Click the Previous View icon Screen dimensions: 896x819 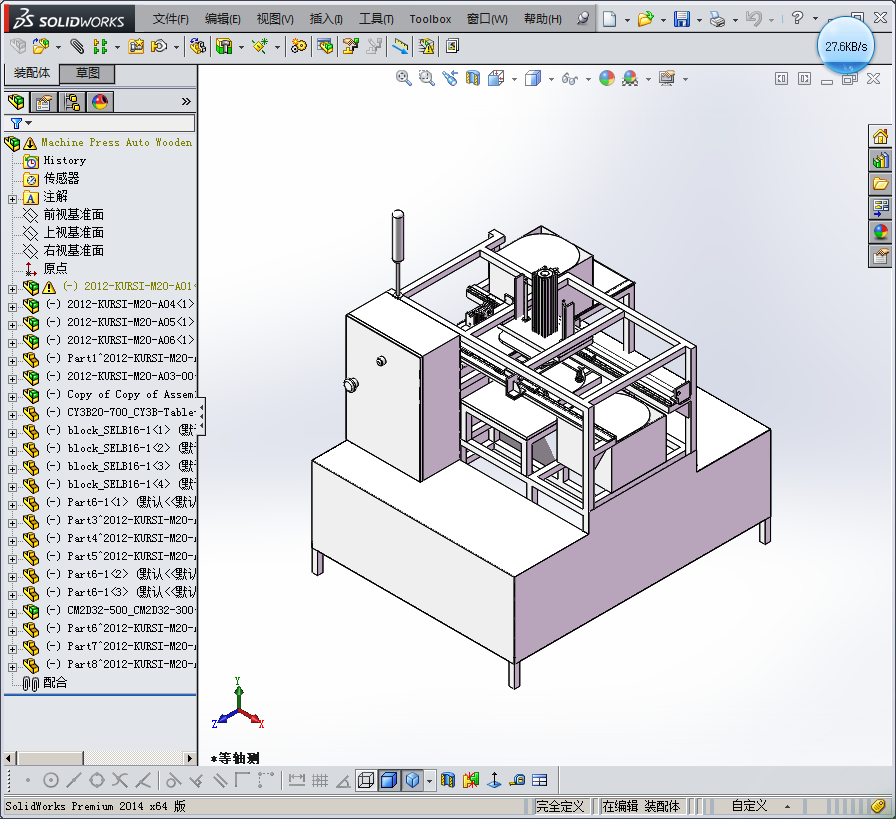(x=450, y=78)
